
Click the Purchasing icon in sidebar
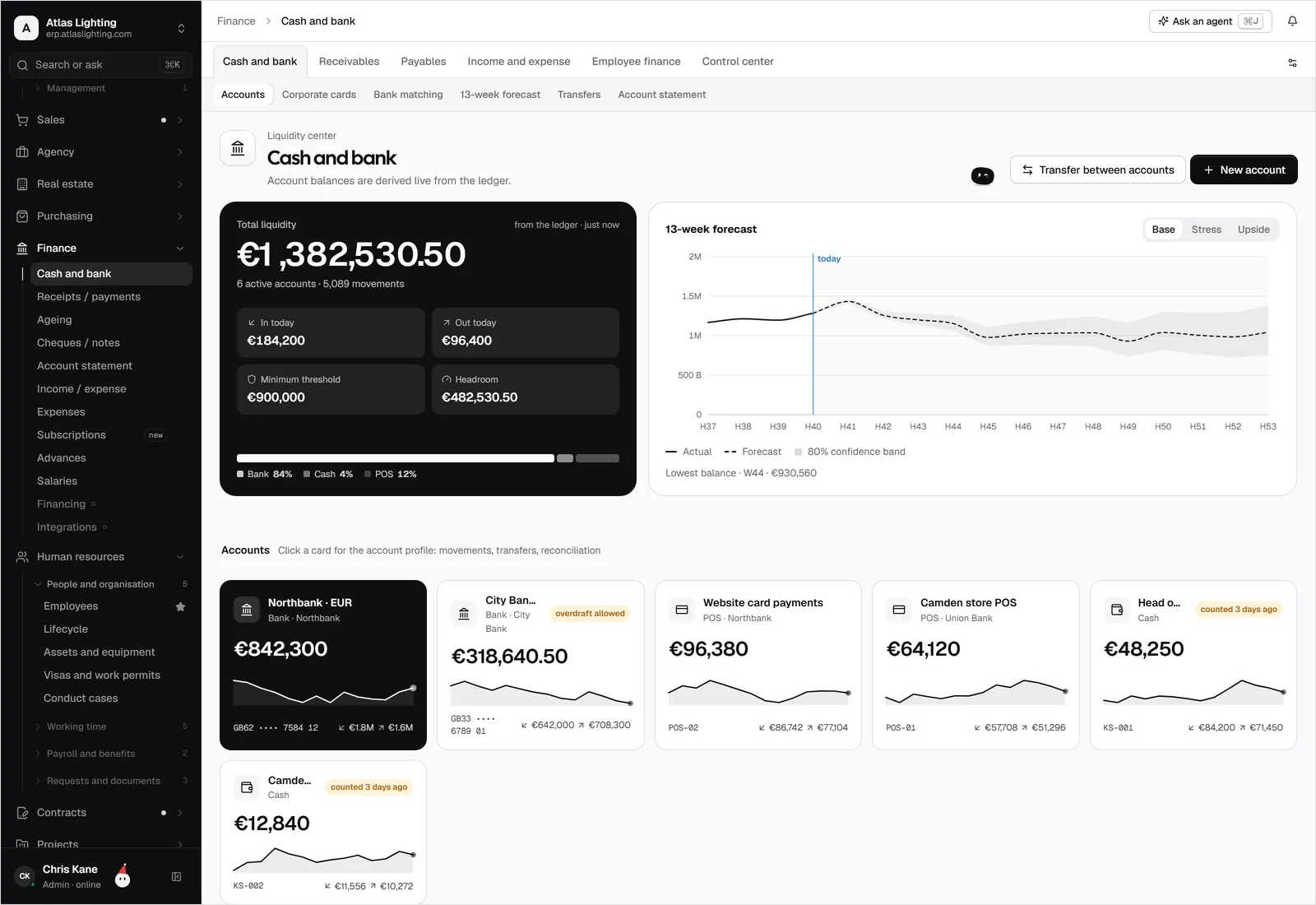pos(22,216)
